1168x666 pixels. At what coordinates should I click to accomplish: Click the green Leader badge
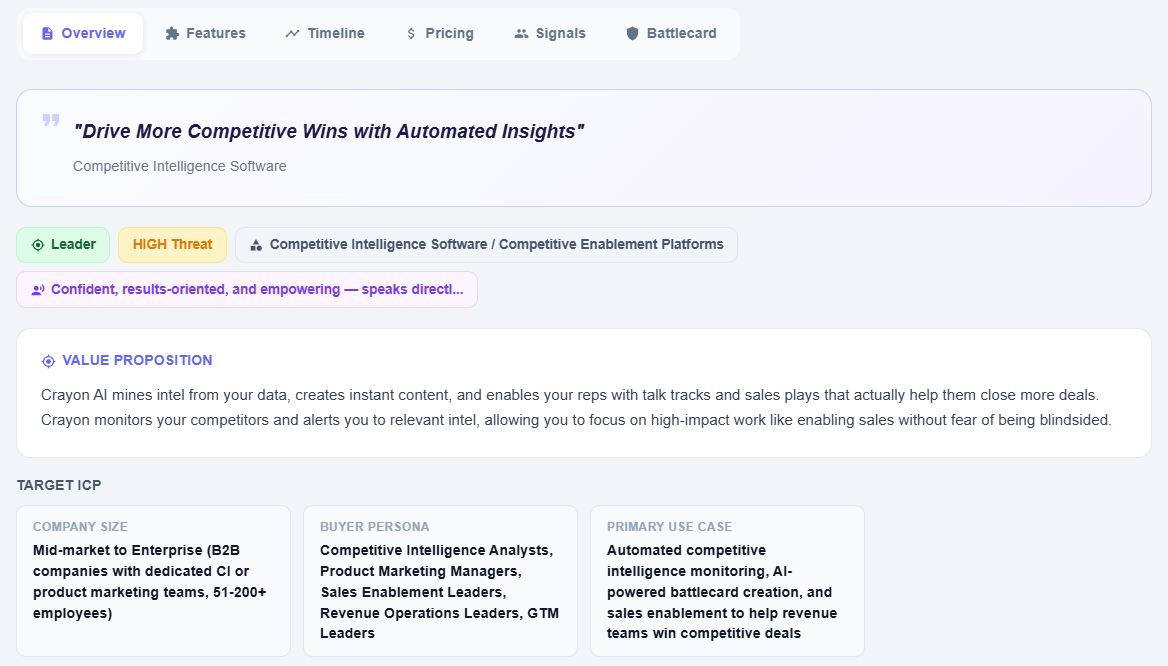click(x=63, y=245)
